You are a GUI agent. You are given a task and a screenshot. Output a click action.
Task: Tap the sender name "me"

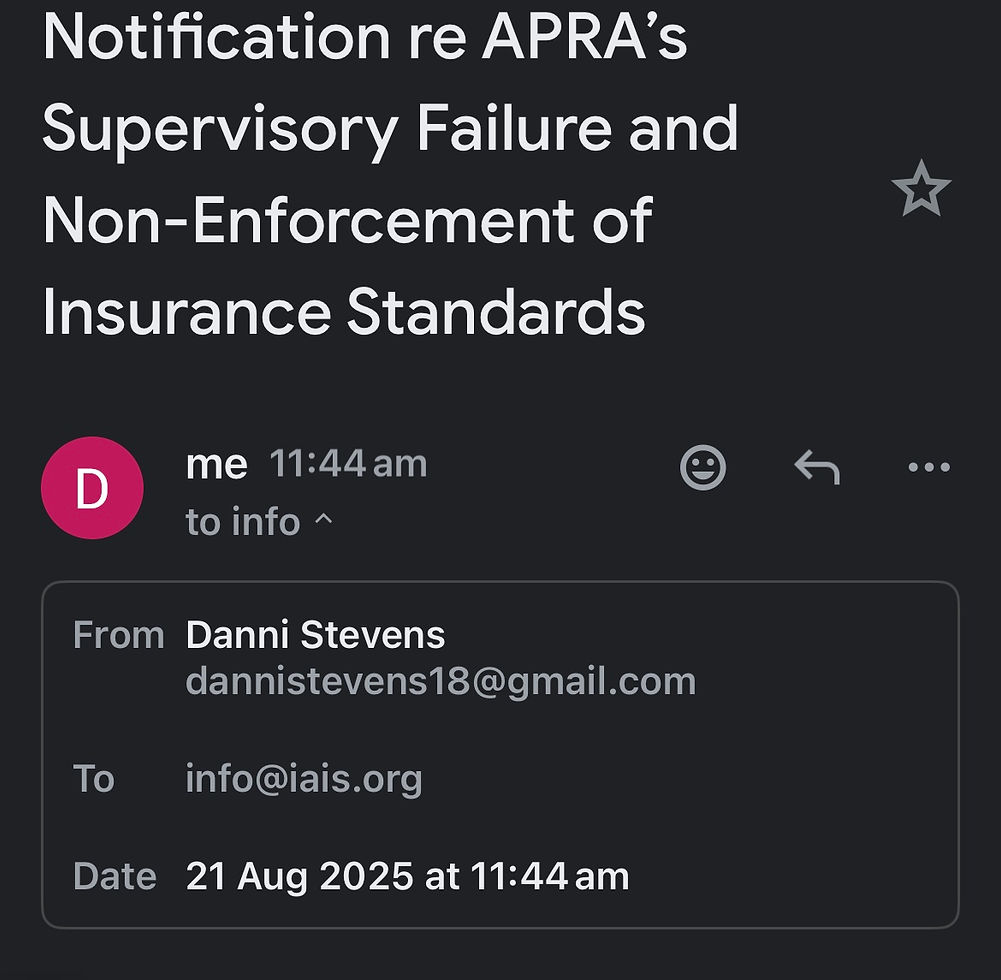216,464
